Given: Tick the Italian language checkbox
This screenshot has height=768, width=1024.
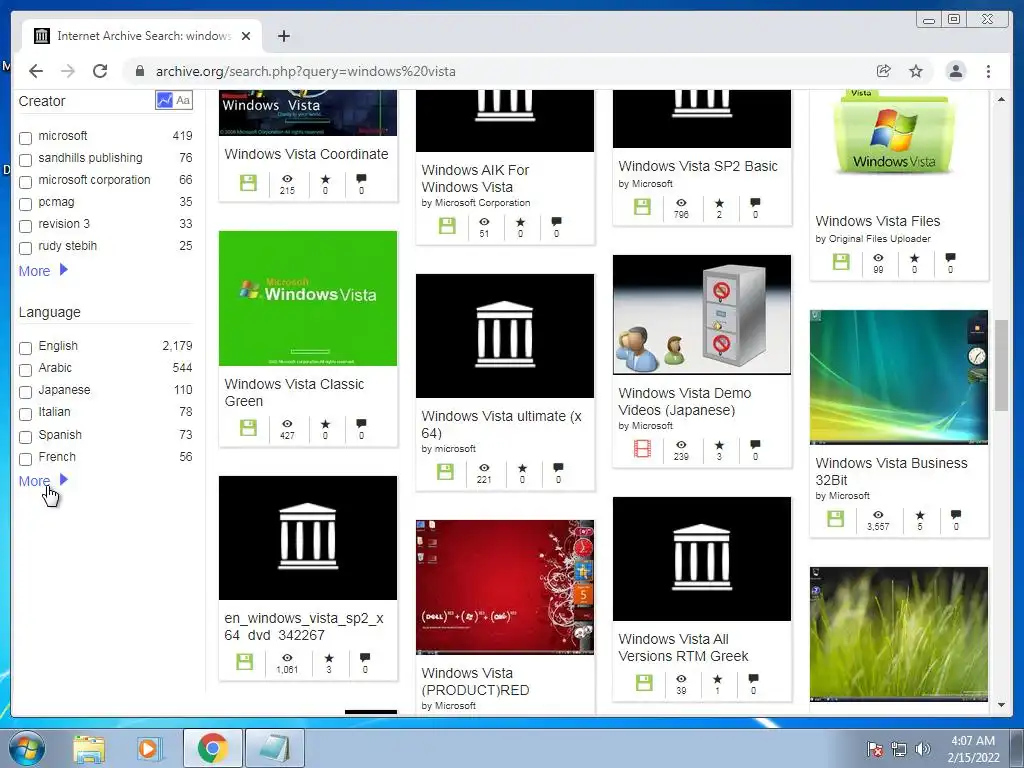Looking at the screenshot, I should click(x=25, y=414).
